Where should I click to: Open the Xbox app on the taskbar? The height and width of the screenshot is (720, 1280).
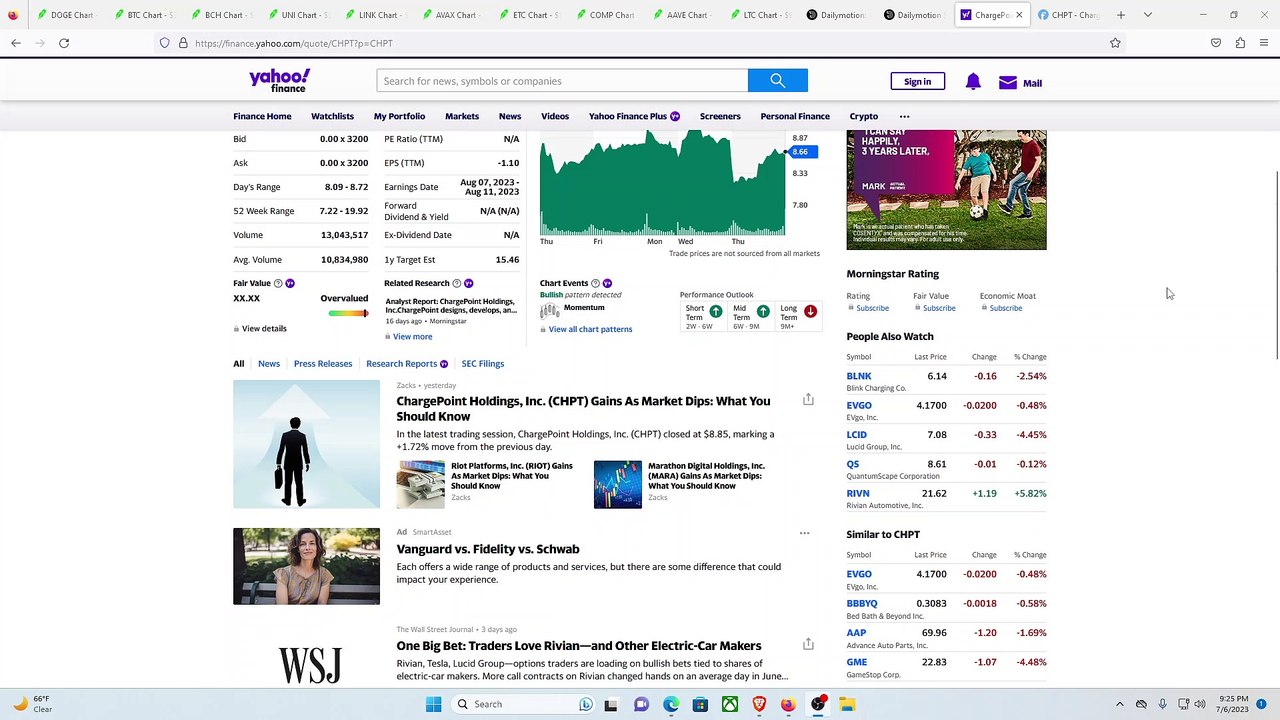click(730, 704)
